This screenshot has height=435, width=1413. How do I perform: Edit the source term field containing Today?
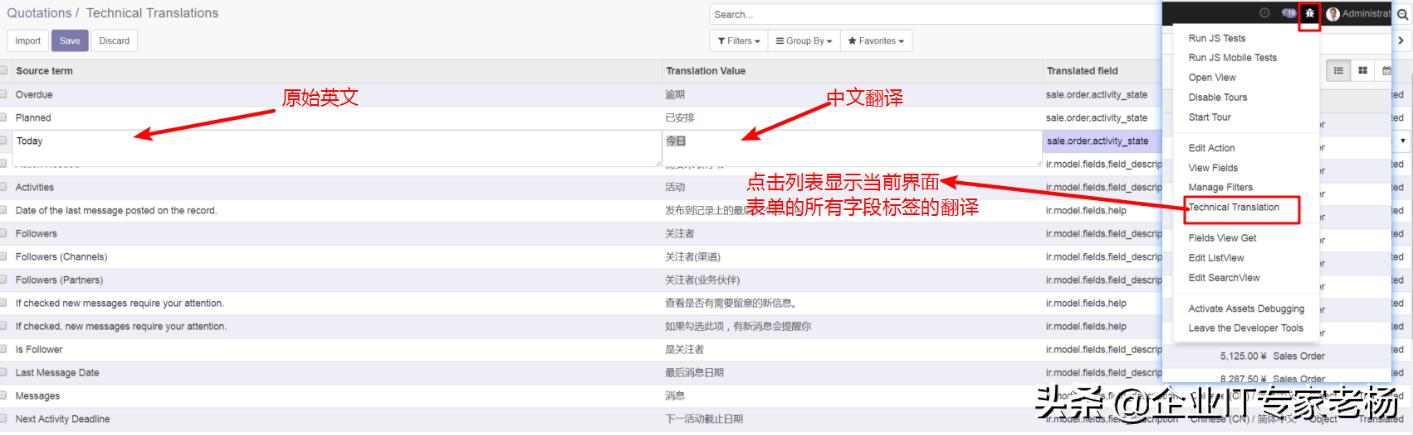pyautogui.click(x=337, y=148)
